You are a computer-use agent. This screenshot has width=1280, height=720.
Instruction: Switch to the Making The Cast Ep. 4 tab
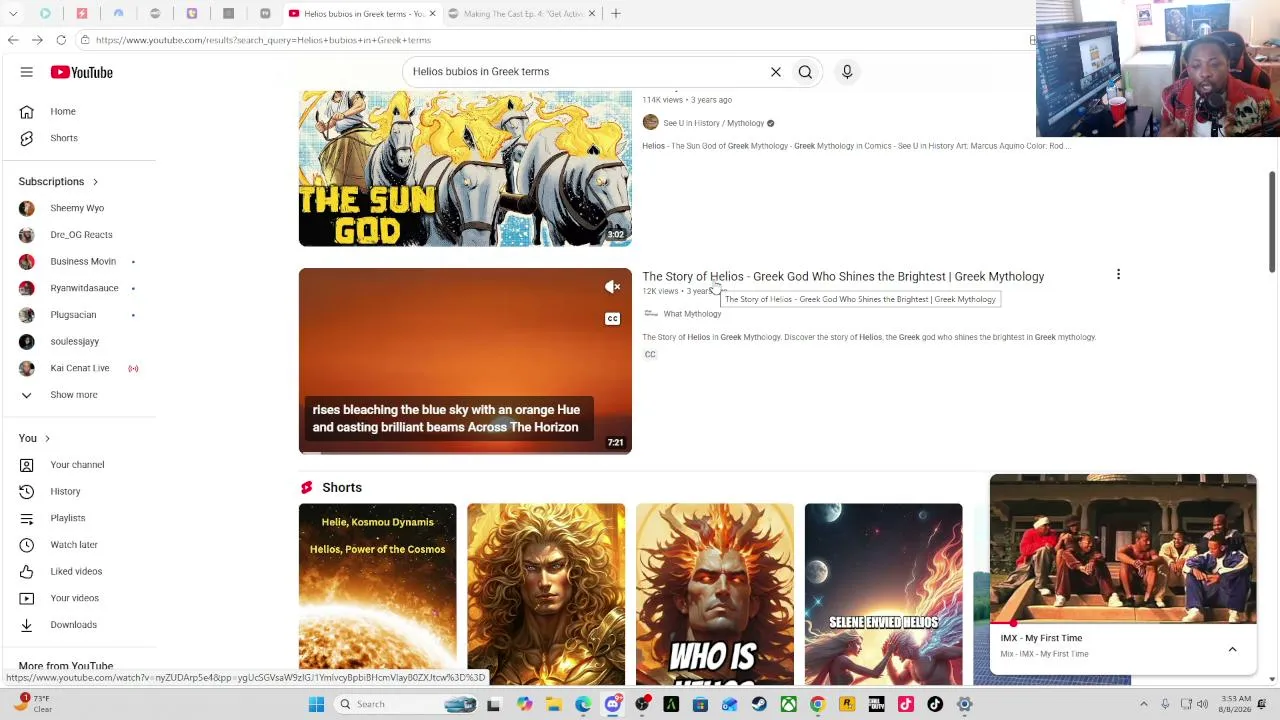click(521, 14)
